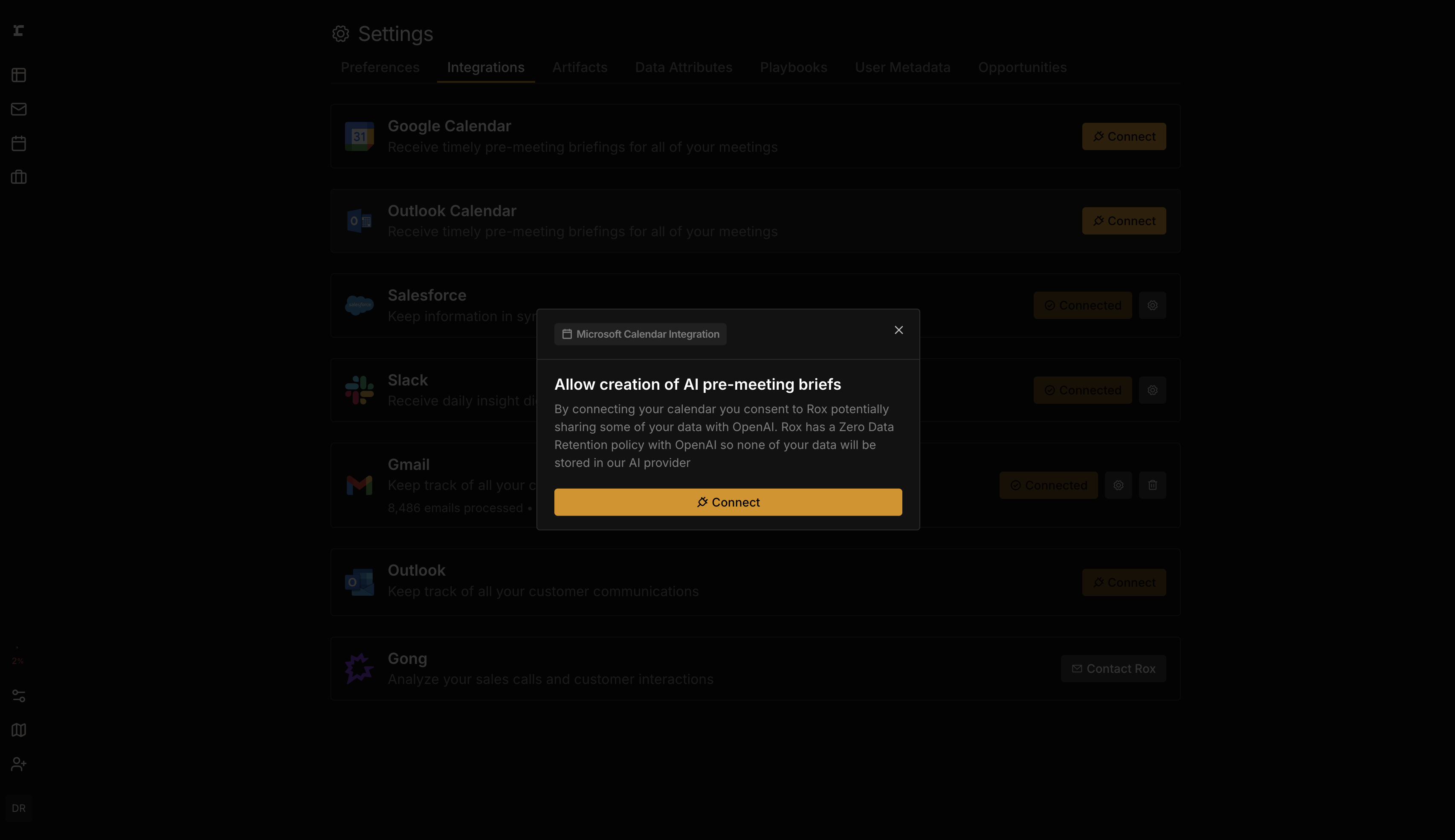The width and height of the screenshot is (1455, 840).
Task: Click Contact Rox for Gong
Action: (x=1113, y=669)
